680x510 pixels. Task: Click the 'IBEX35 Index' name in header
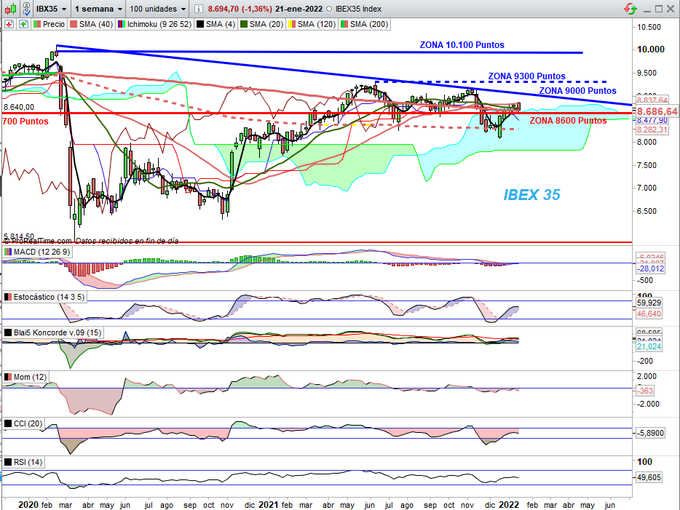(x=359, y=9)
